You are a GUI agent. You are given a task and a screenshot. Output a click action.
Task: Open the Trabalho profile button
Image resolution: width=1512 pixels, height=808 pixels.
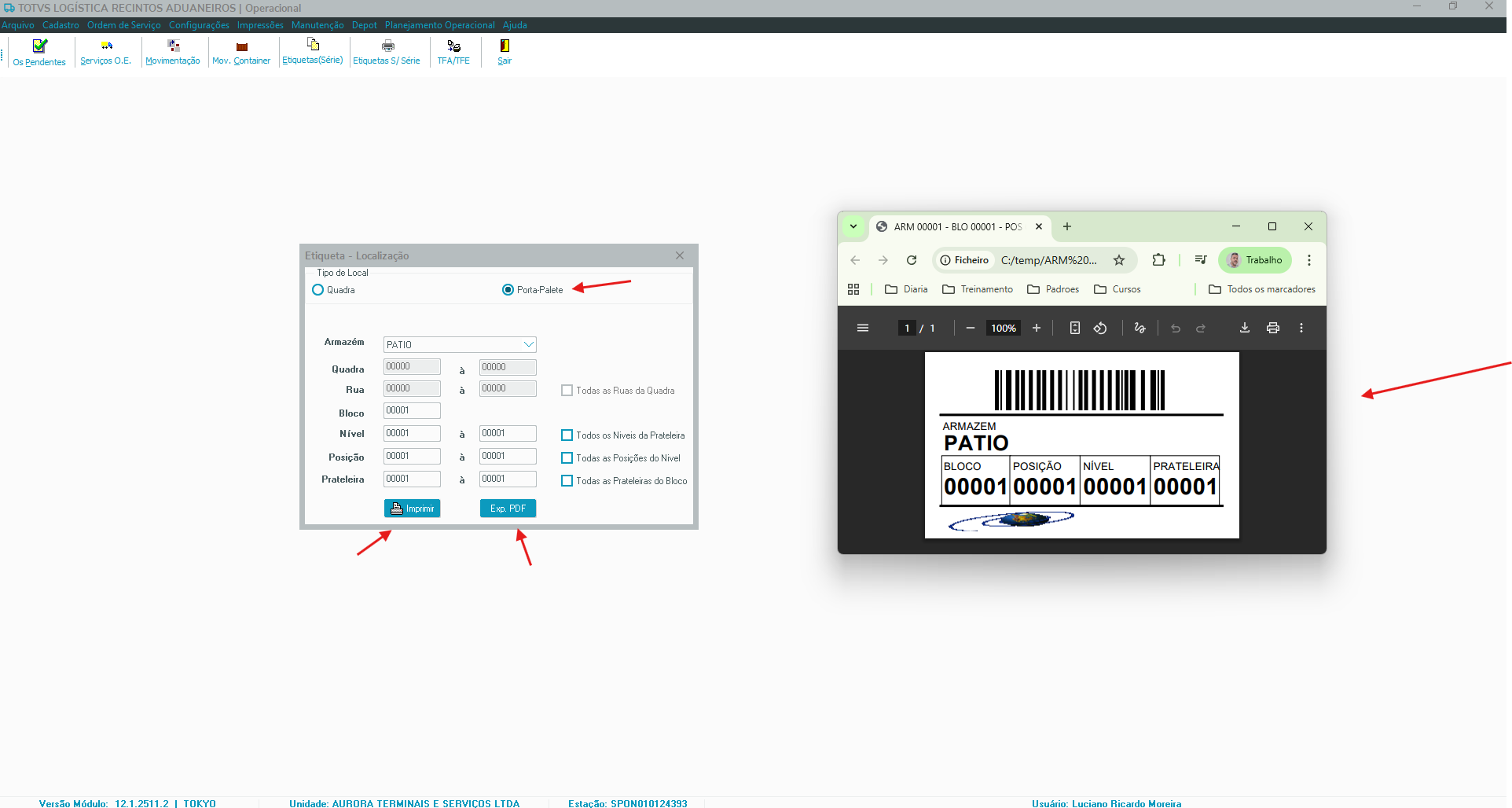click(x=1255, y=260)
